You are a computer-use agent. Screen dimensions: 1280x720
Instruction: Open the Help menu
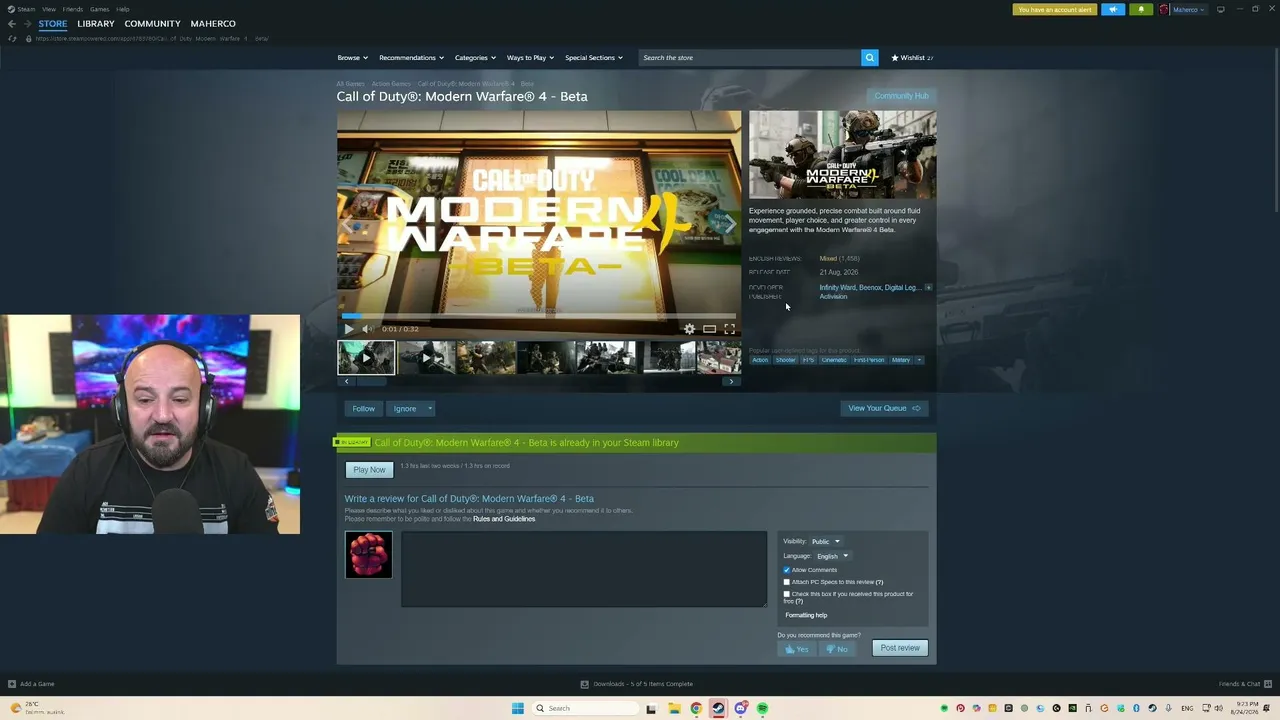click(x=123, y=9)
